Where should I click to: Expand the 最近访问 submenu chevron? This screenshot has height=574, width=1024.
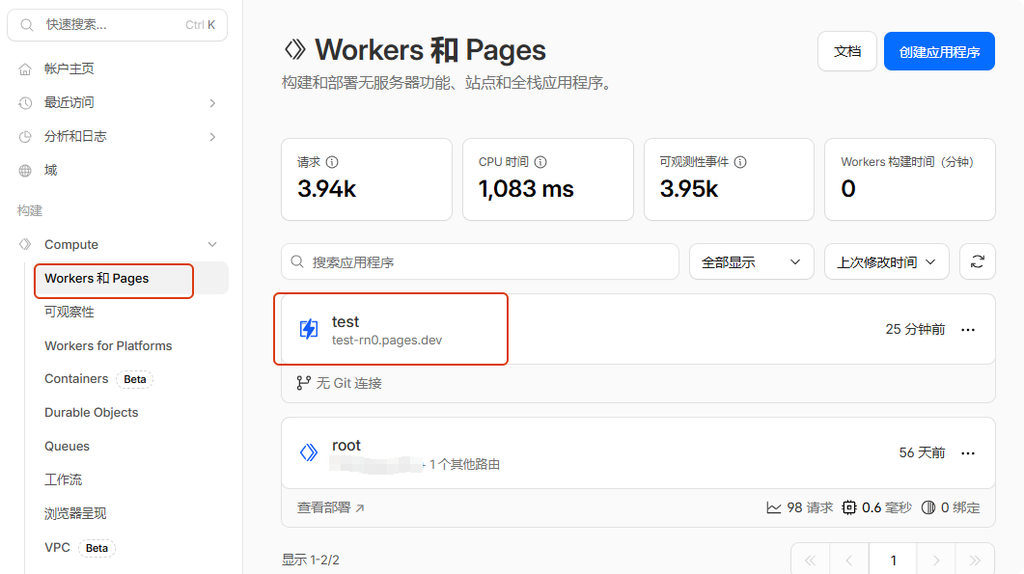tap(212, 103)
